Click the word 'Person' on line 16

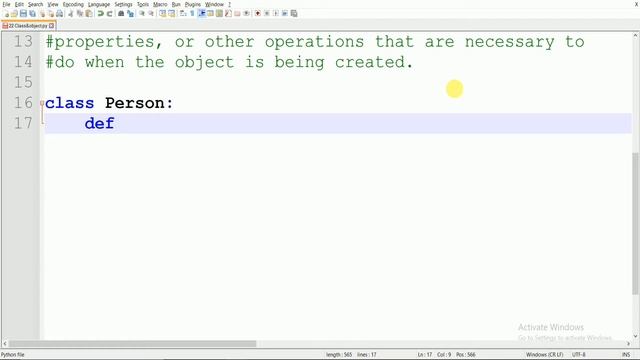coord(135,103)
